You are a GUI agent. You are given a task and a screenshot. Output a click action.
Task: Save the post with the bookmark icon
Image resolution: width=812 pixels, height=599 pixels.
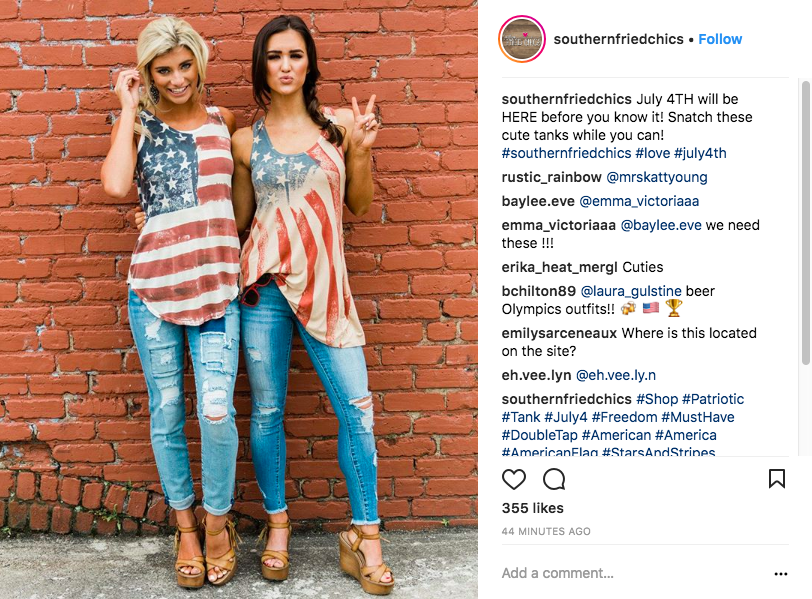pos(776,478)
